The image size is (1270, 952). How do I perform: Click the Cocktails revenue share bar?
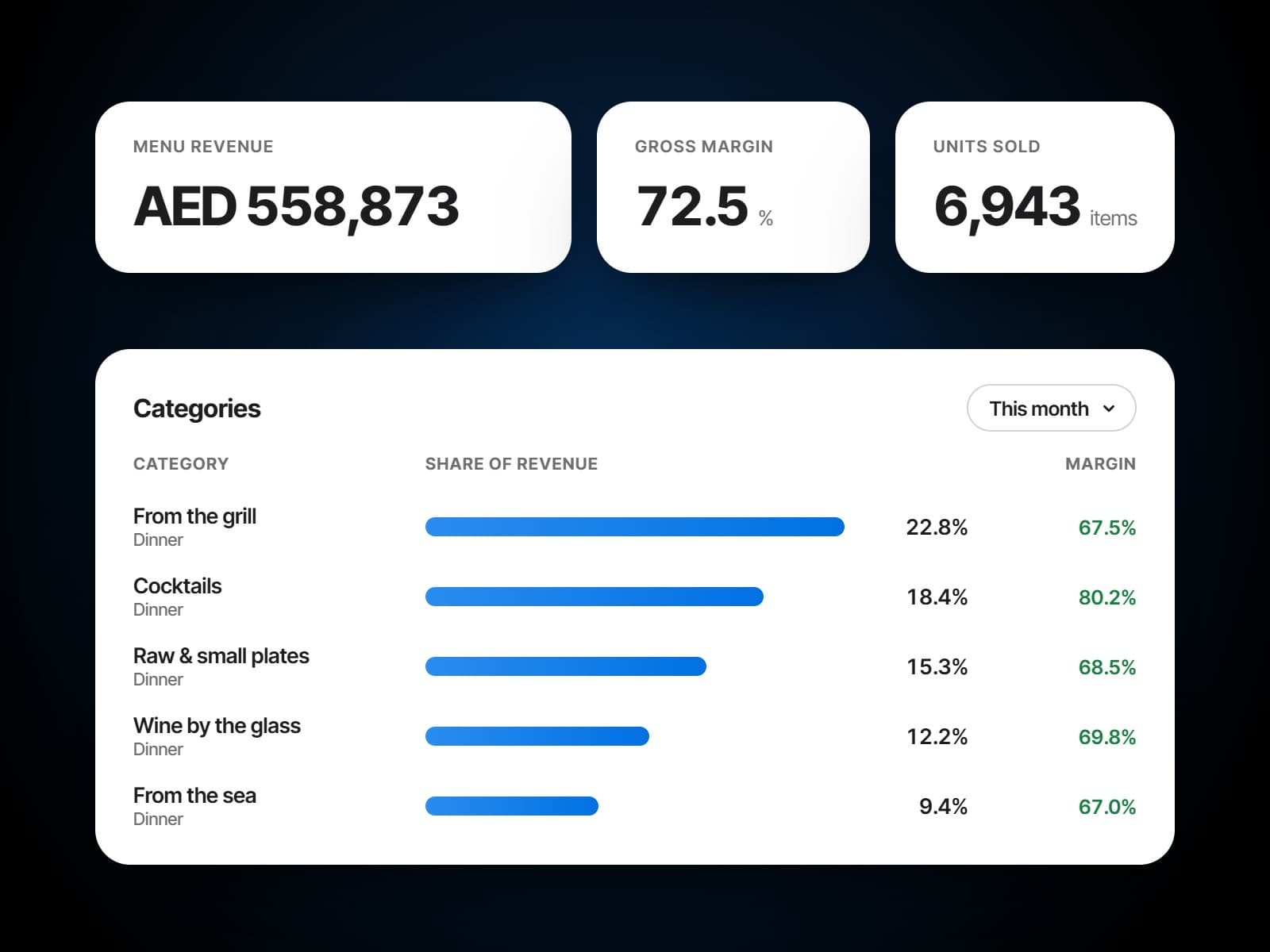coord(594,597)
